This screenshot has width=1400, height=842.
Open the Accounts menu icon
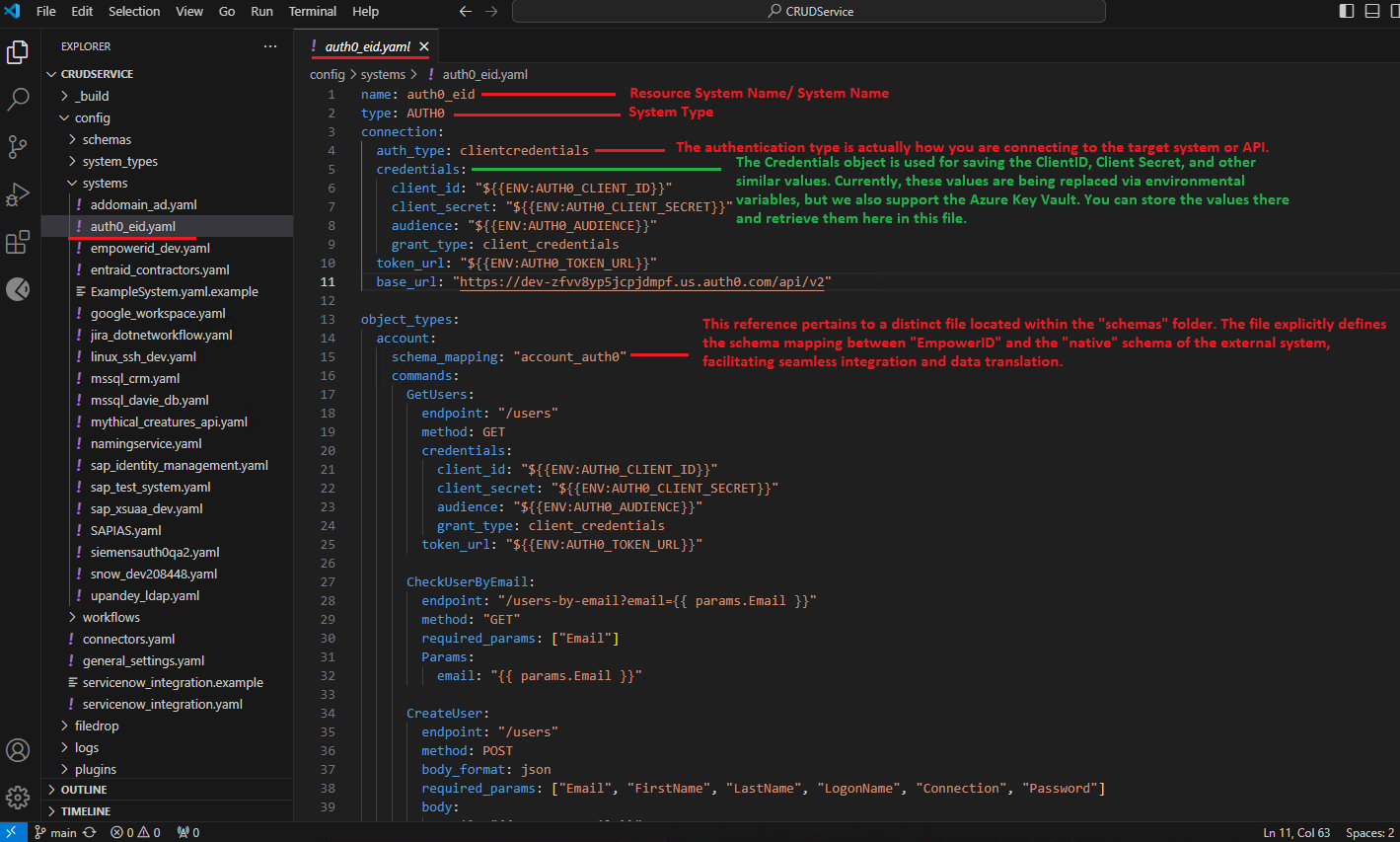[x=18, y=750]
